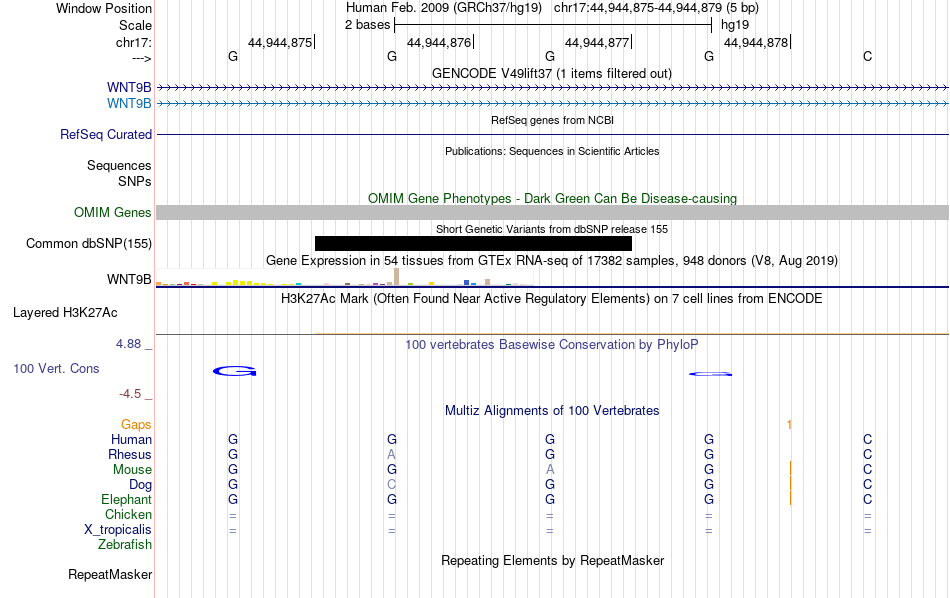Click the -4.5 PhyloP scale minimum
This screenshot has height=598, width=950.
[130, 394]
